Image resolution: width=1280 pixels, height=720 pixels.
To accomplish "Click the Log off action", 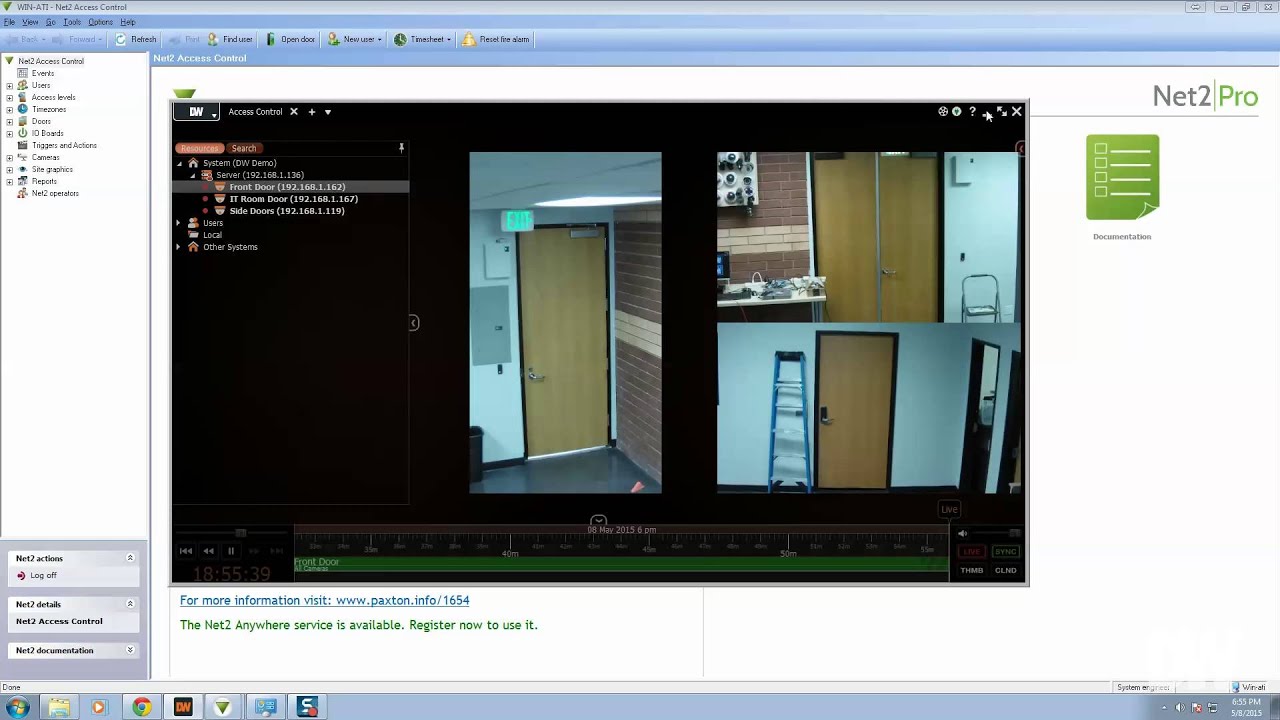I will (43, 575).
